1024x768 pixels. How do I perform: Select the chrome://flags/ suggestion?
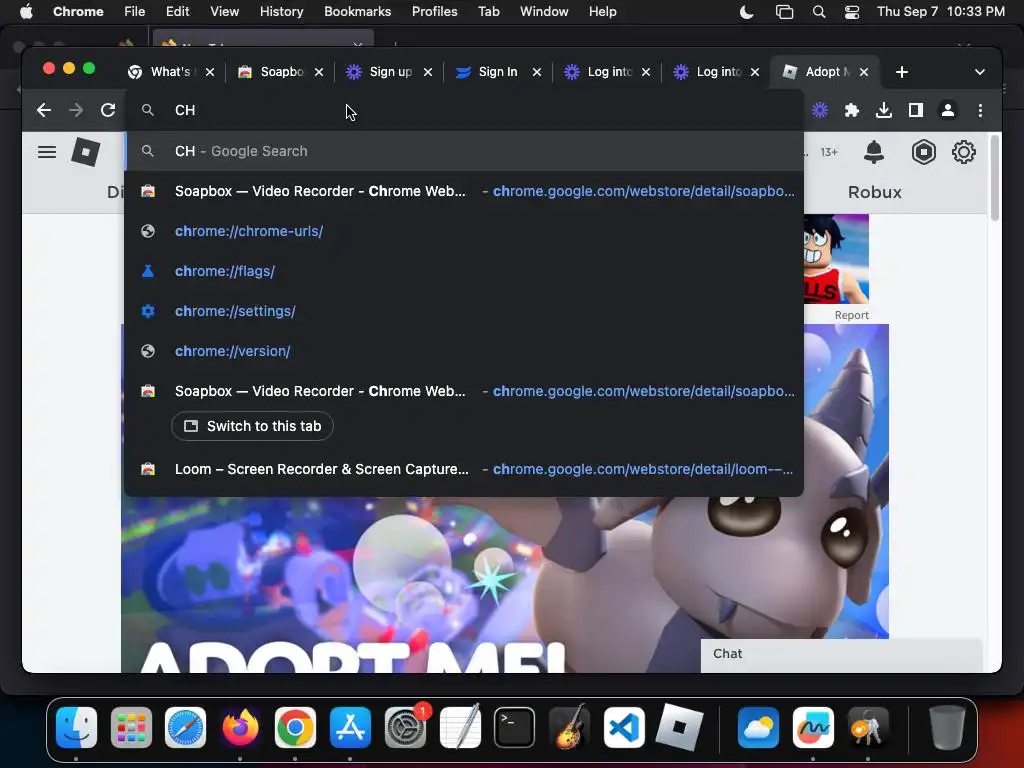tap(464, 271)
